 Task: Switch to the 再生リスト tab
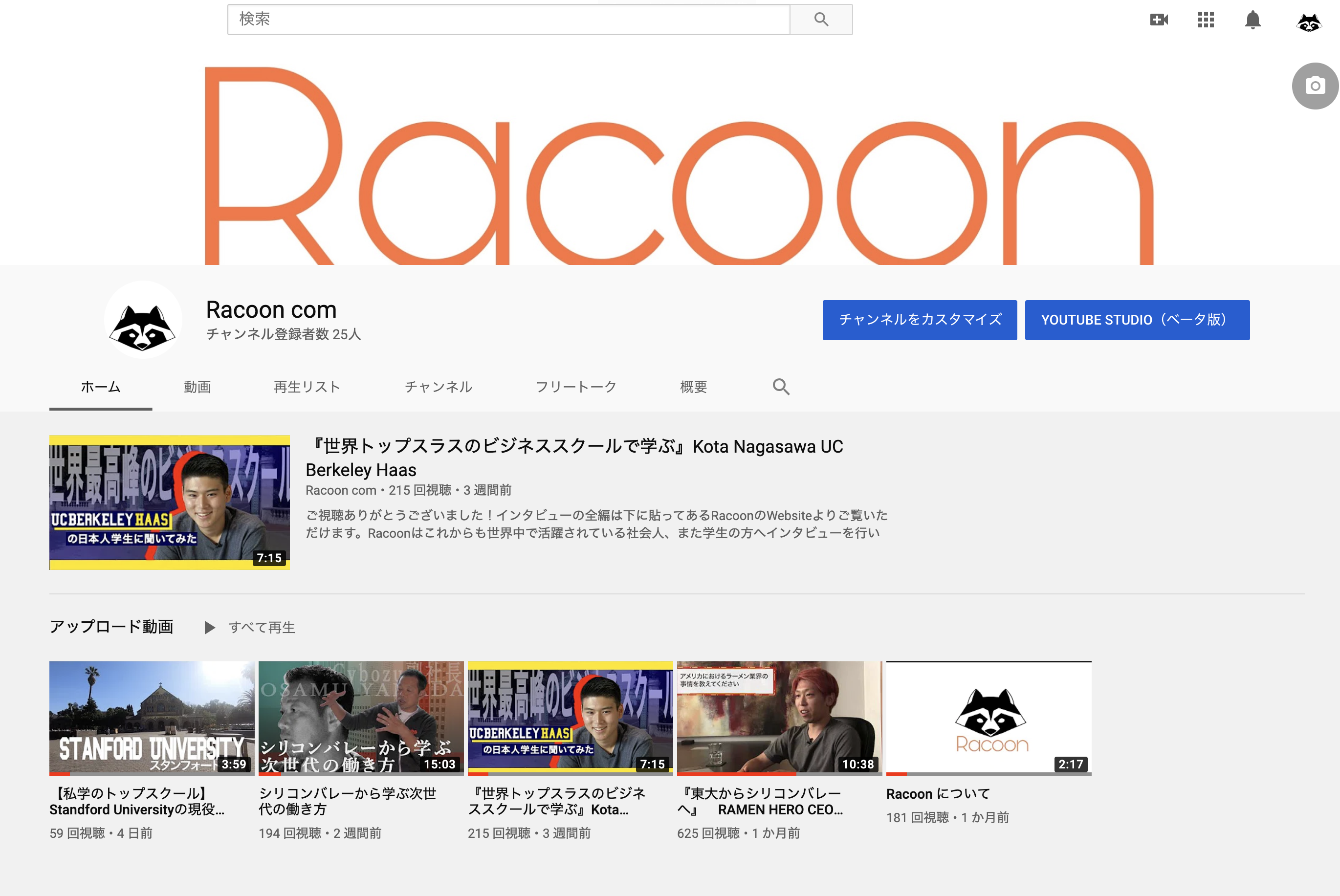307,387
